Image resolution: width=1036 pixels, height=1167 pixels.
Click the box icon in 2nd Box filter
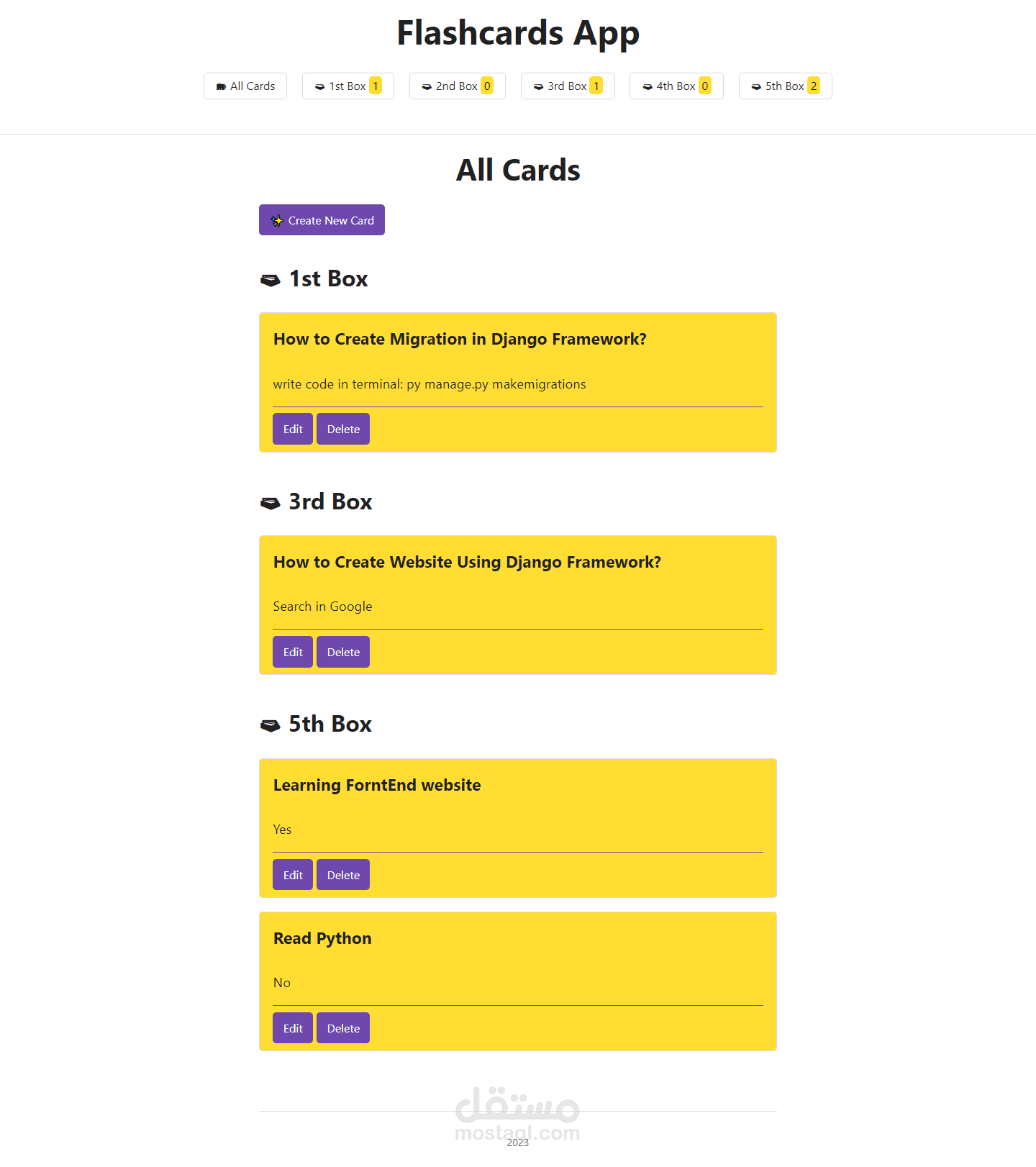425,86
